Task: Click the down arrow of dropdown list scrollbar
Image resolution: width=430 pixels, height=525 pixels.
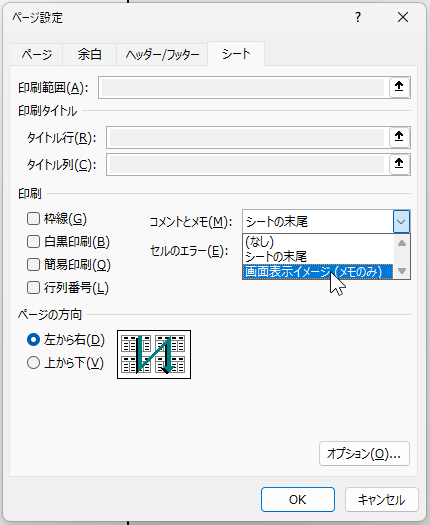Action: pos(402,271)
